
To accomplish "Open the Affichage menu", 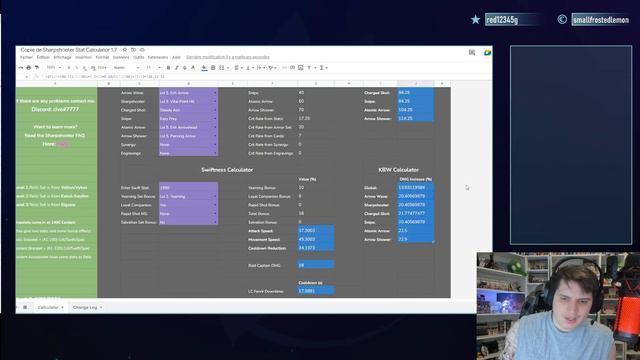I will click(62, 58).
